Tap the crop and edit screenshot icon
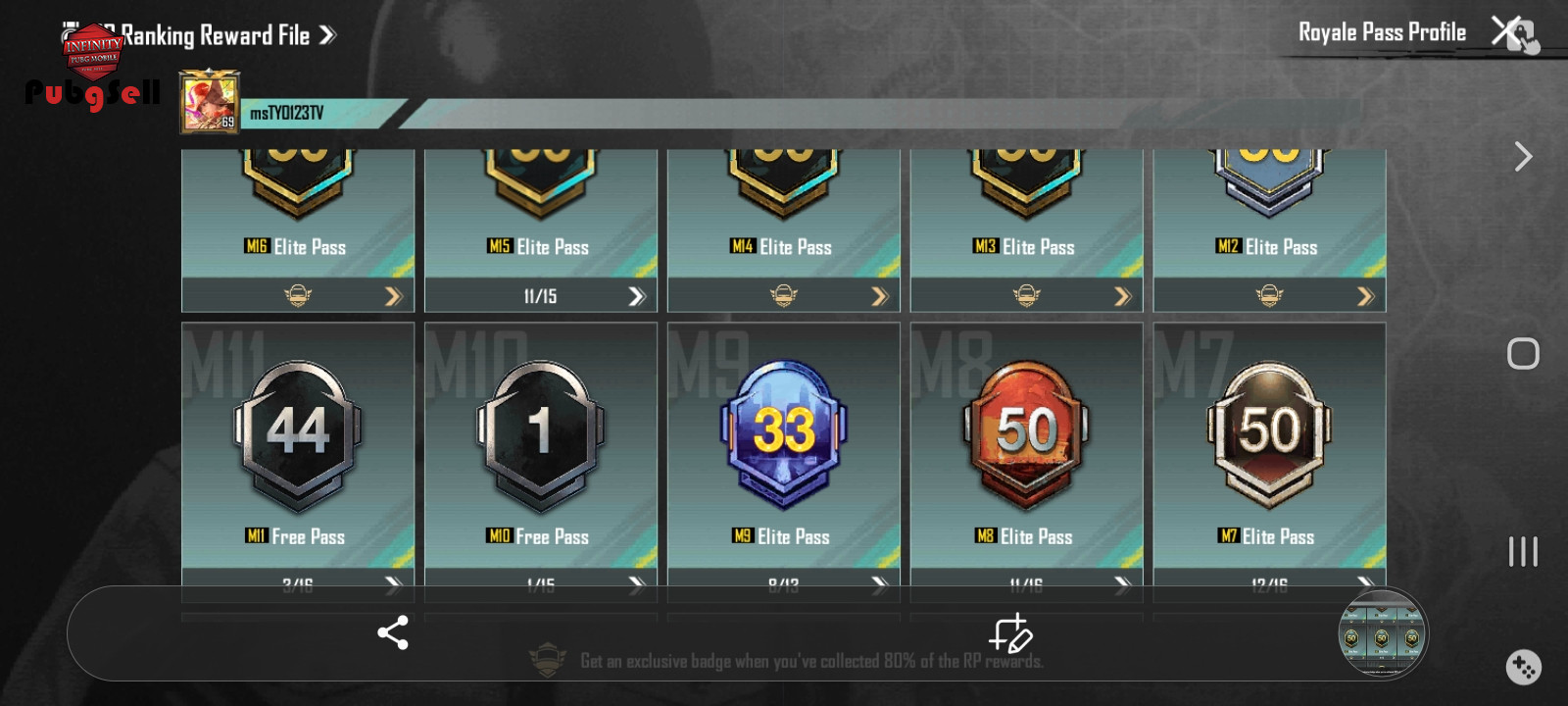The width and height of the screenshot is (1568, 706). pyautogui.click(x=1010, y=633)
